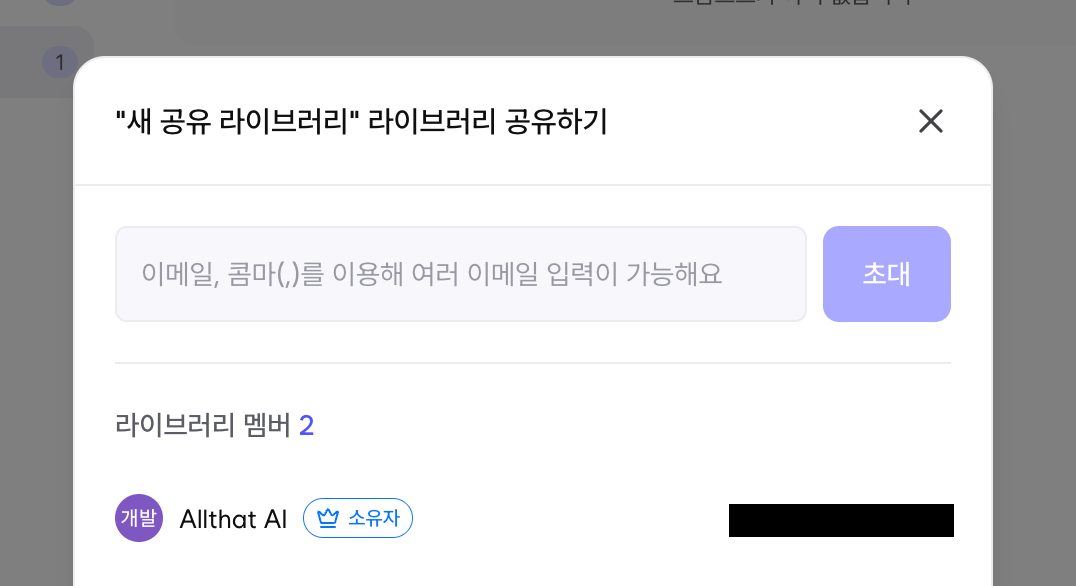Image resolution: width=1076 pixels, height=586 pixels.
Task: Click the purple 개발 avatar icon
Action: pos(139,518)
